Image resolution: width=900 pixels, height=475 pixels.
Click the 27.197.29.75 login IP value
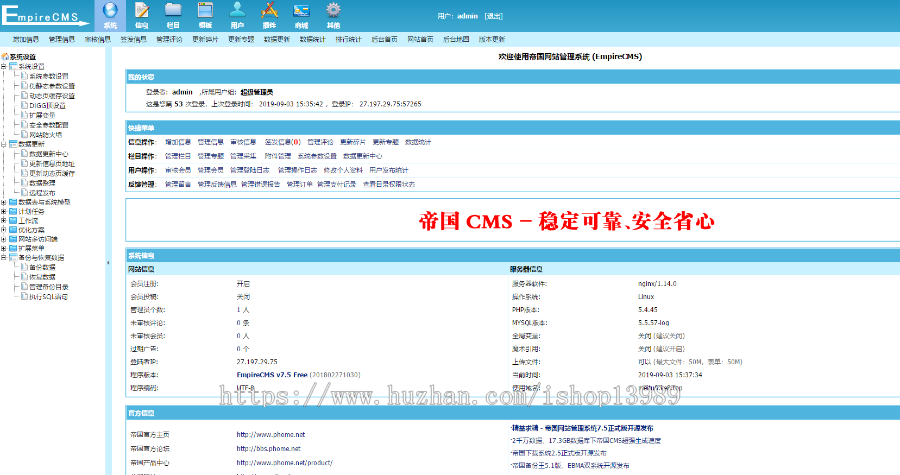(257, 361)
